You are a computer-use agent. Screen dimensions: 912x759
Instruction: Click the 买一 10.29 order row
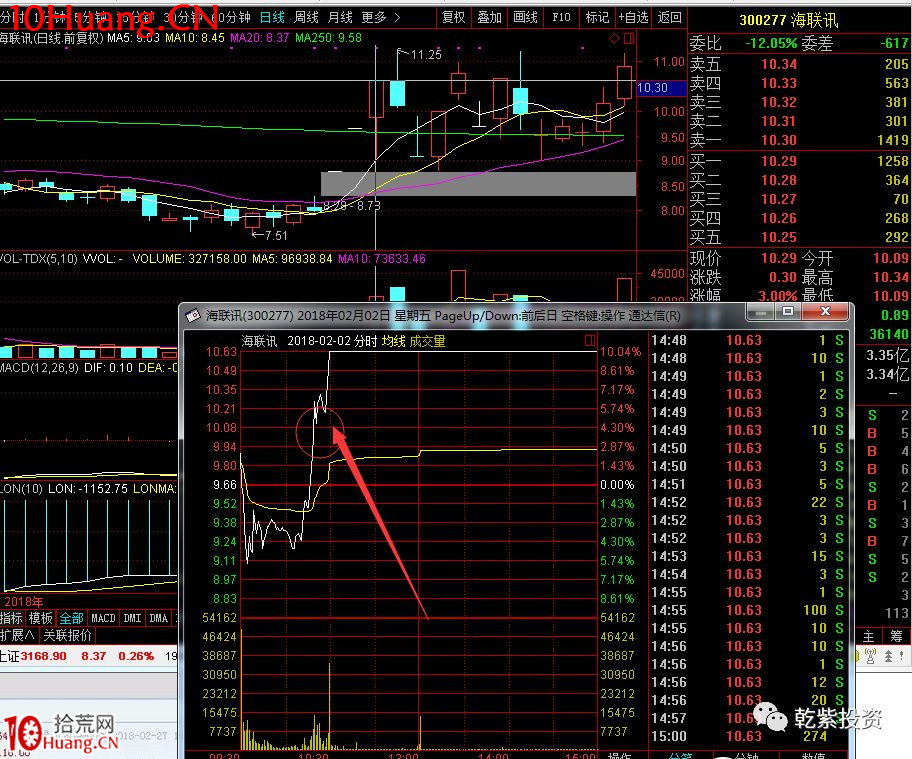[x=799, y=161]
